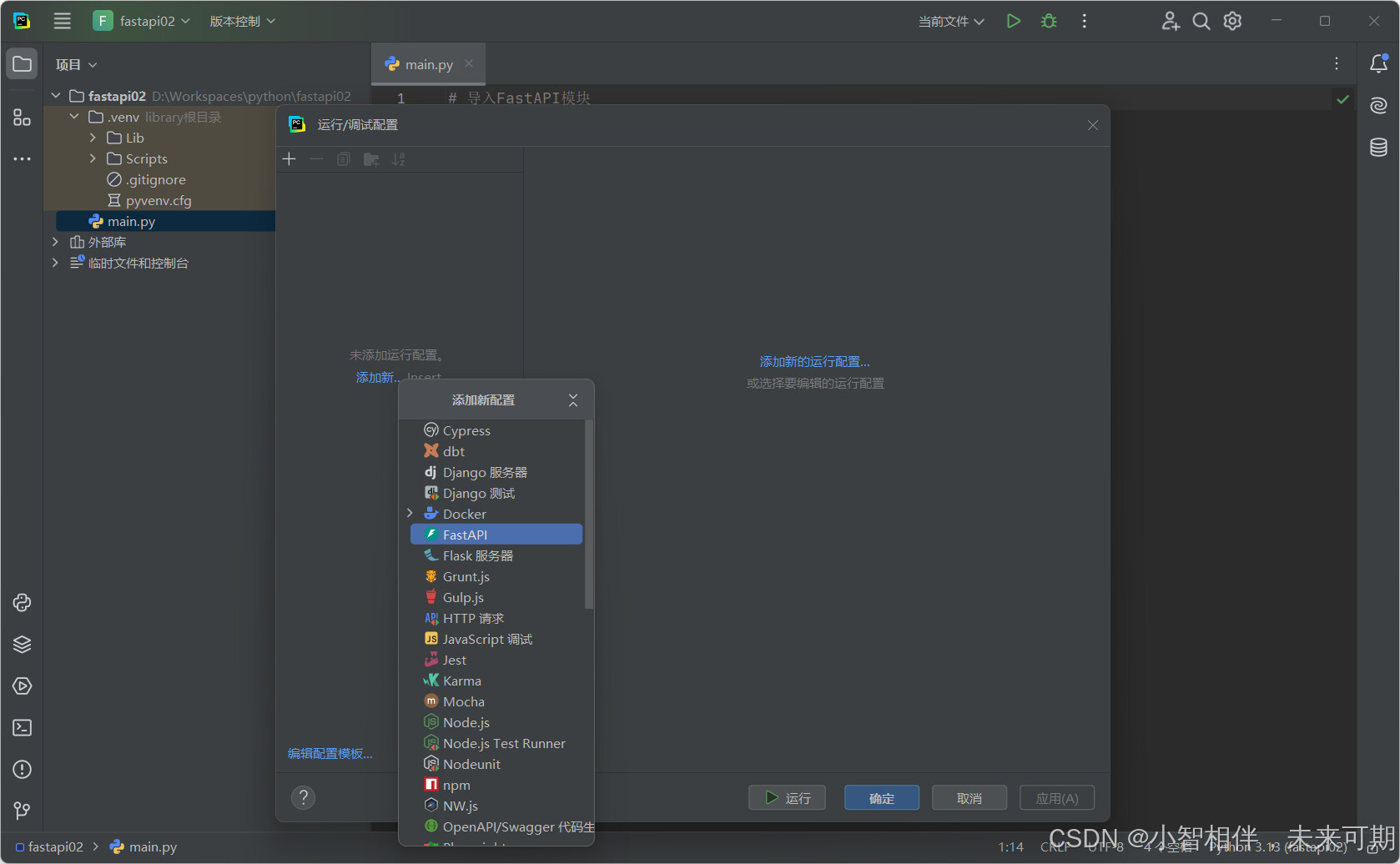Open more run actions menu
This screenshot has width=1400, height=864.
click(1084, 21)
